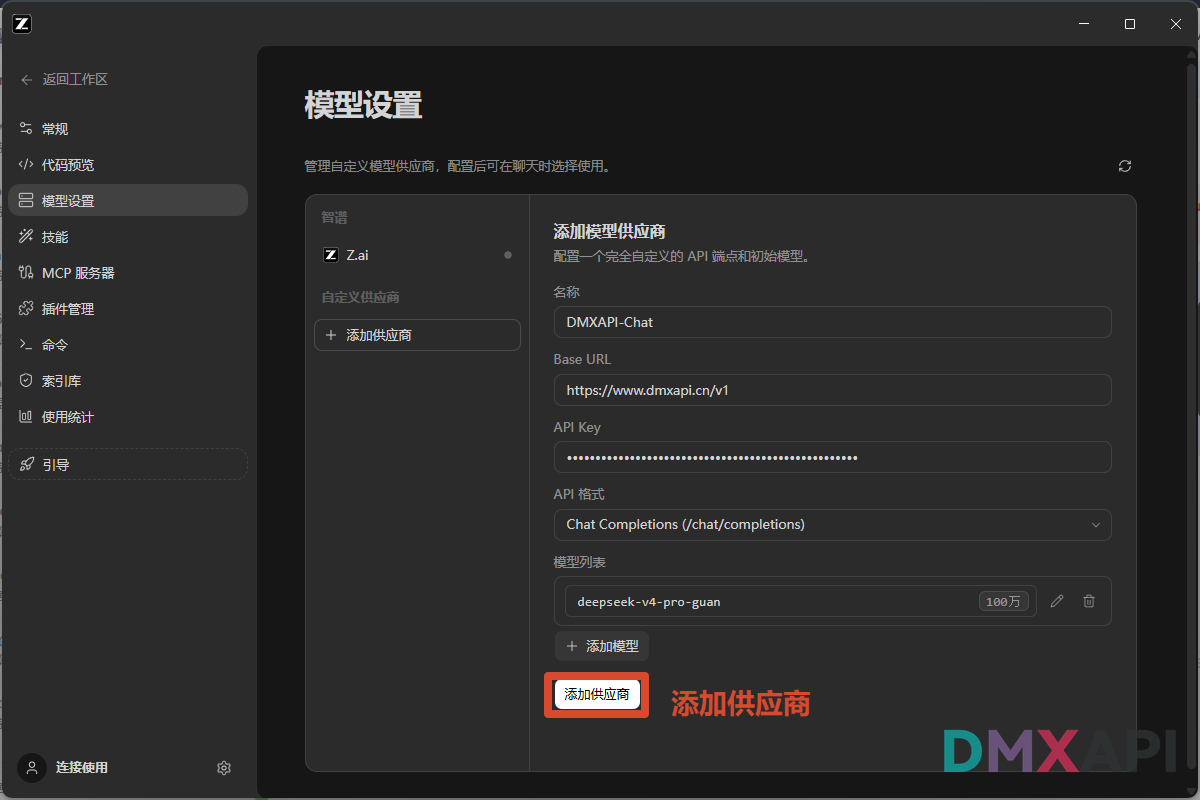
Task: Open the API 格式 dropdown
Action: tap(832, 524)
